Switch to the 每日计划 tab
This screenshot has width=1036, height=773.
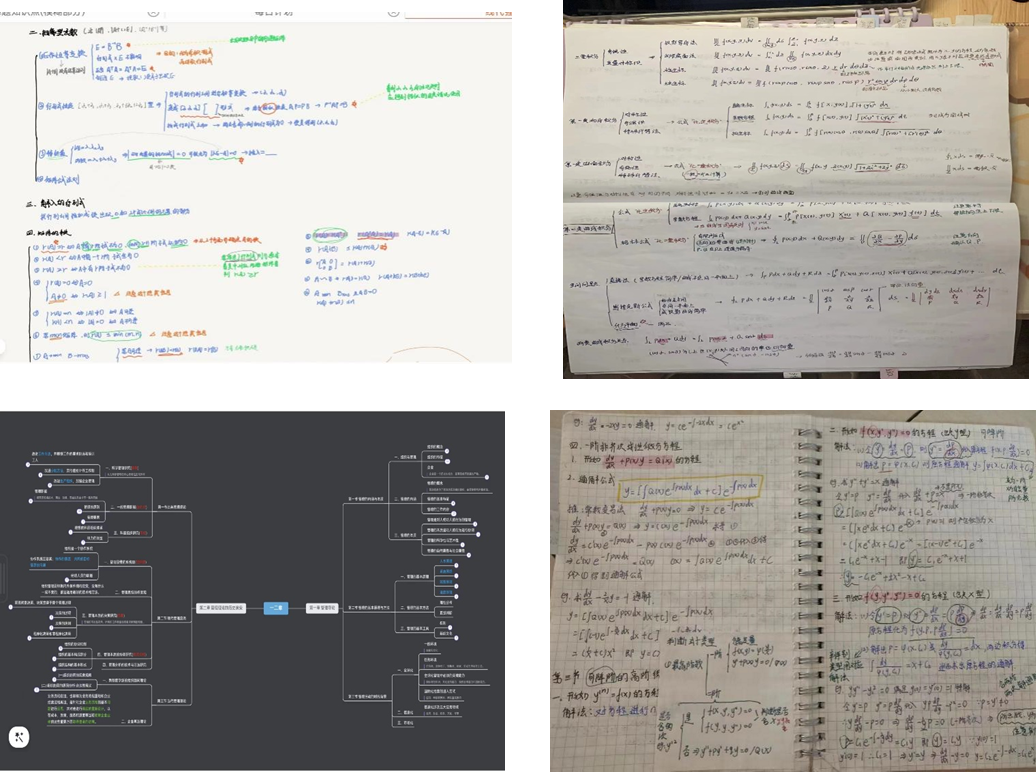click(275, 10)
